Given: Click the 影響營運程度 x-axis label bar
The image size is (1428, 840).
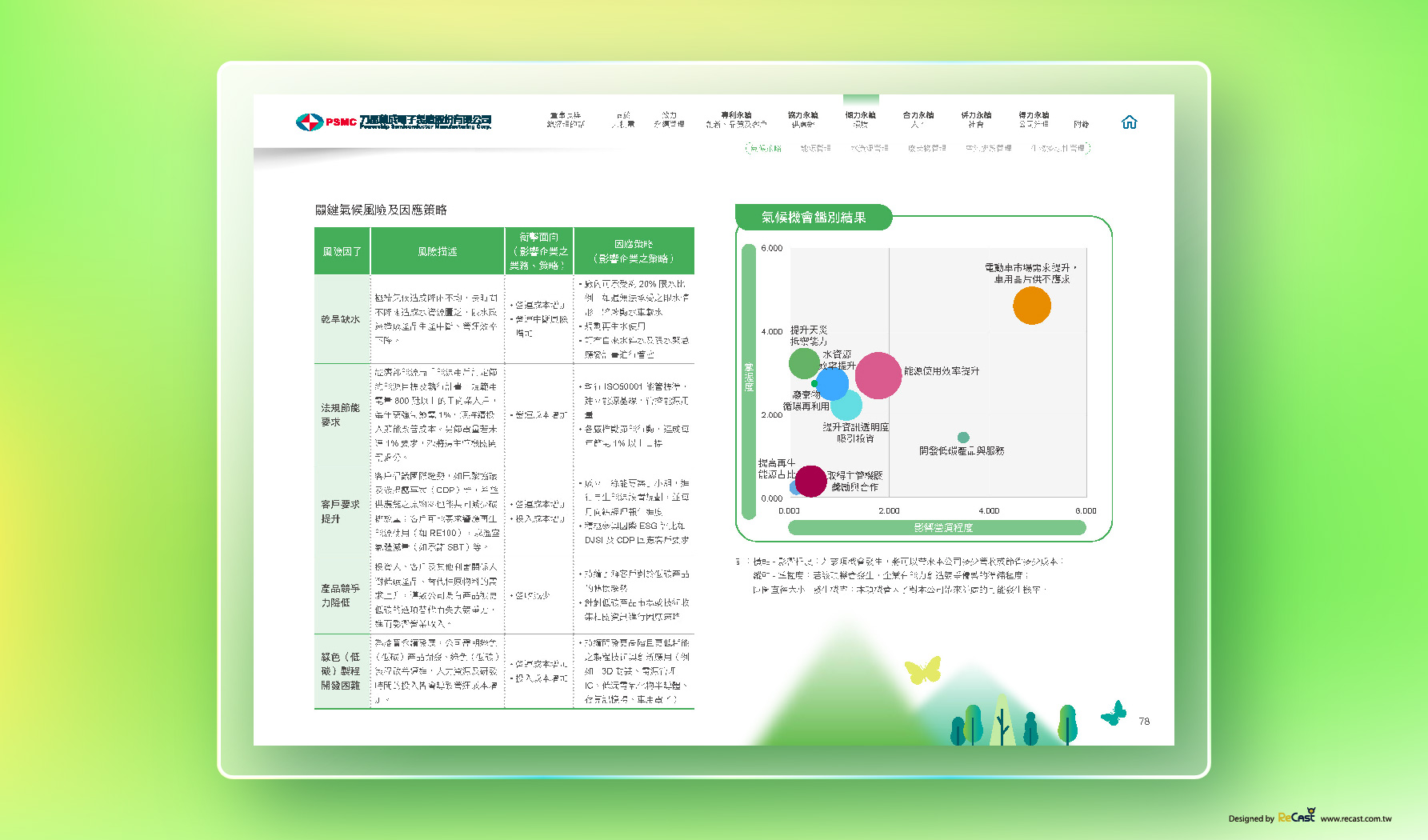Looking at the screenshot, I should [x=937, y=528].
